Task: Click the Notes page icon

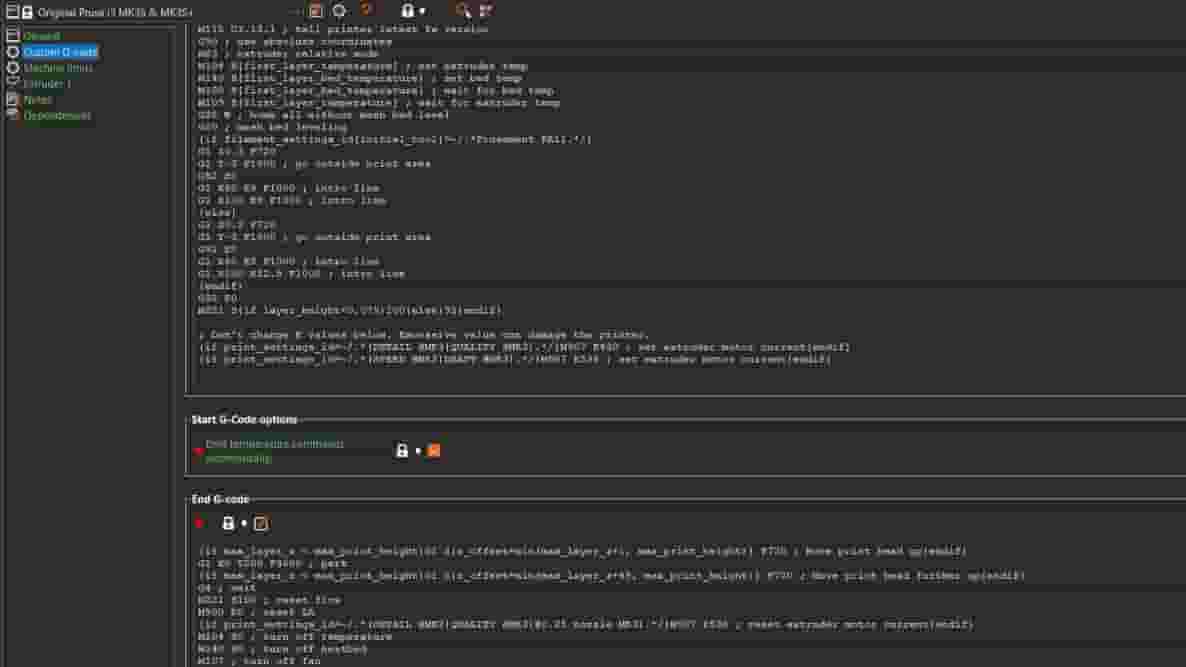Action: click(x=13, y=99)
